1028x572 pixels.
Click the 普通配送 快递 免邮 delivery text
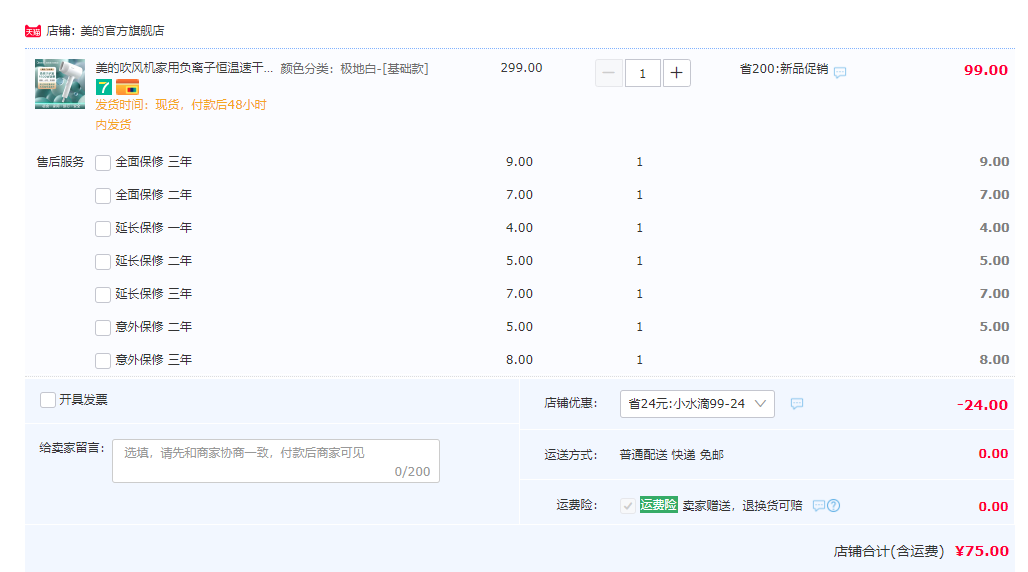tap(671, 455)
